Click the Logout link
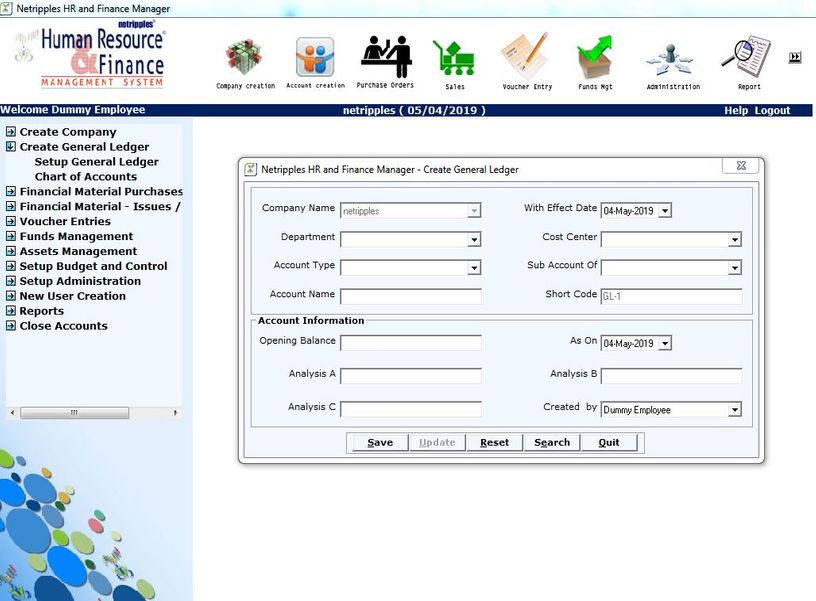 point(772,110)
